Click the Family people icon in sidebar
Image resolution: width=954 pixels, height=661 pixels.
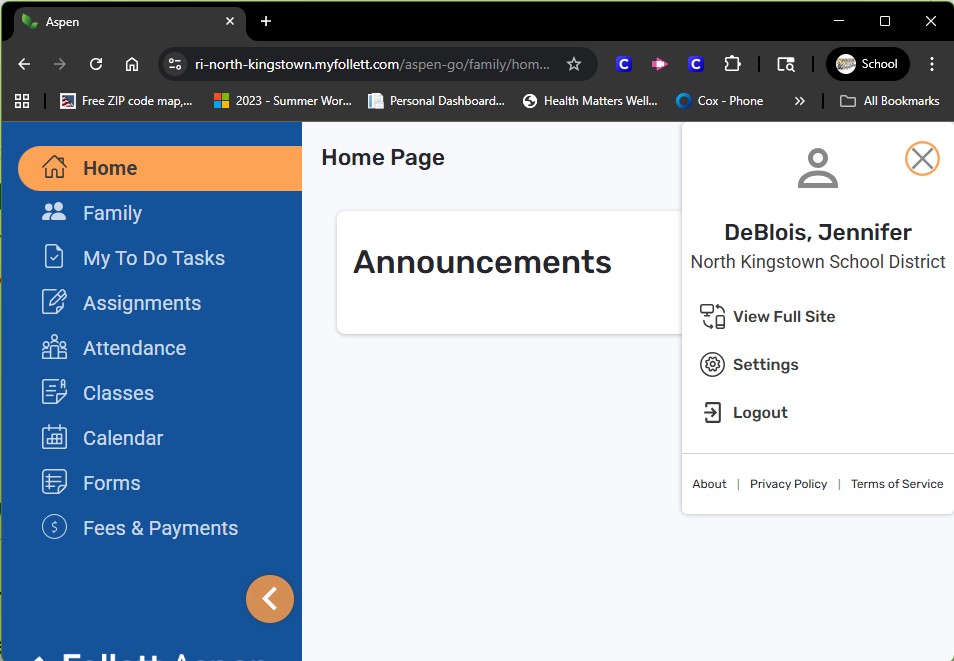(54, 212)
